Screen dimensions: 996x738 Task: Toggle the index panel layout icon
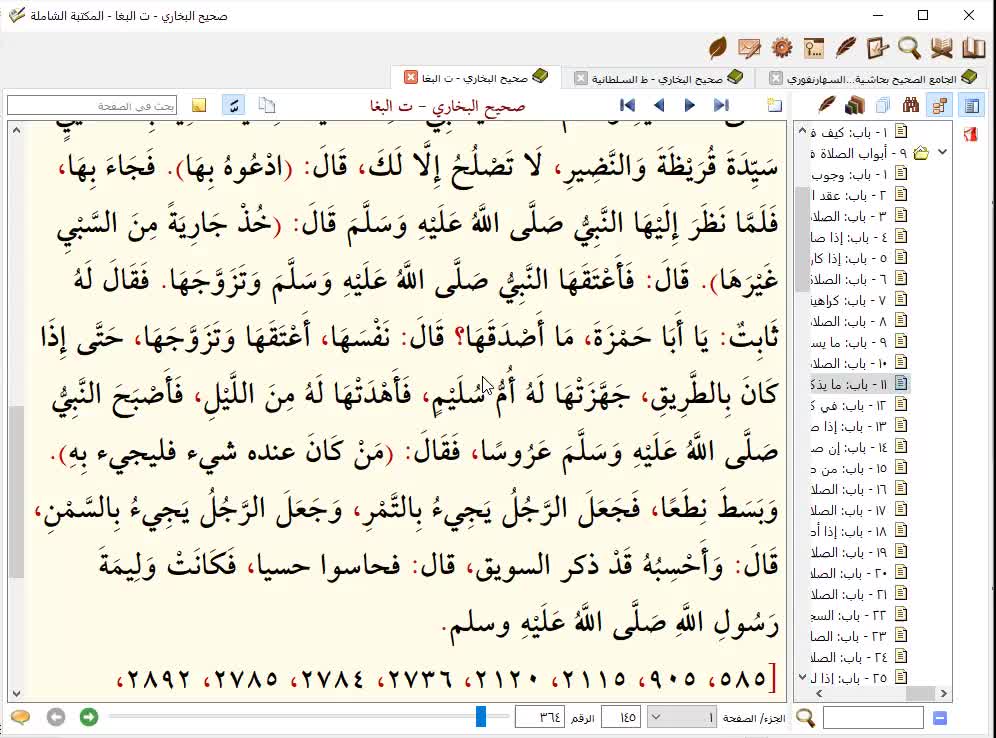coord(972,105)
